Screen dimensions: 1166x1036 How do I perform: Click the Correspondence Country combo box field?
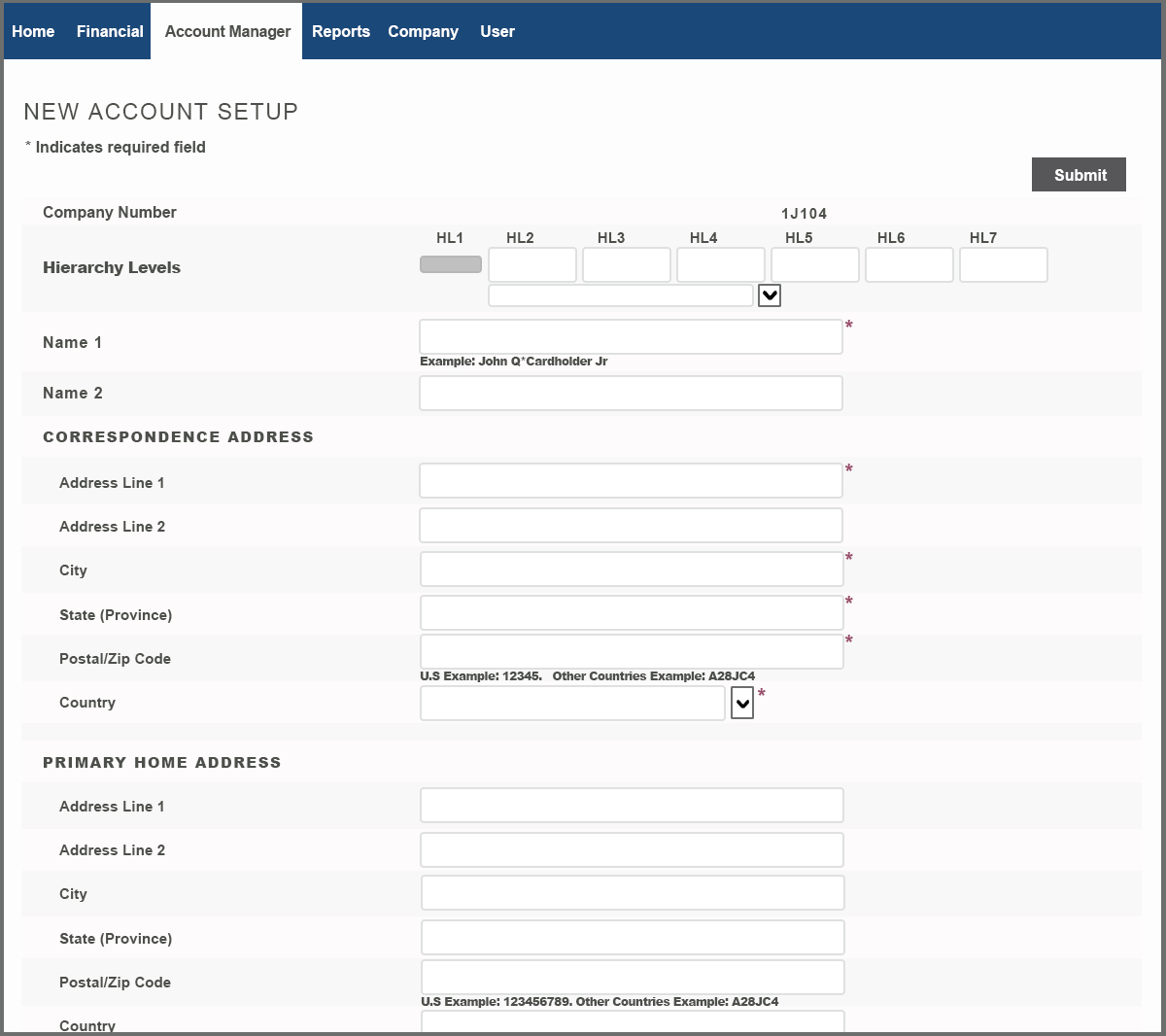pos(572,703)
